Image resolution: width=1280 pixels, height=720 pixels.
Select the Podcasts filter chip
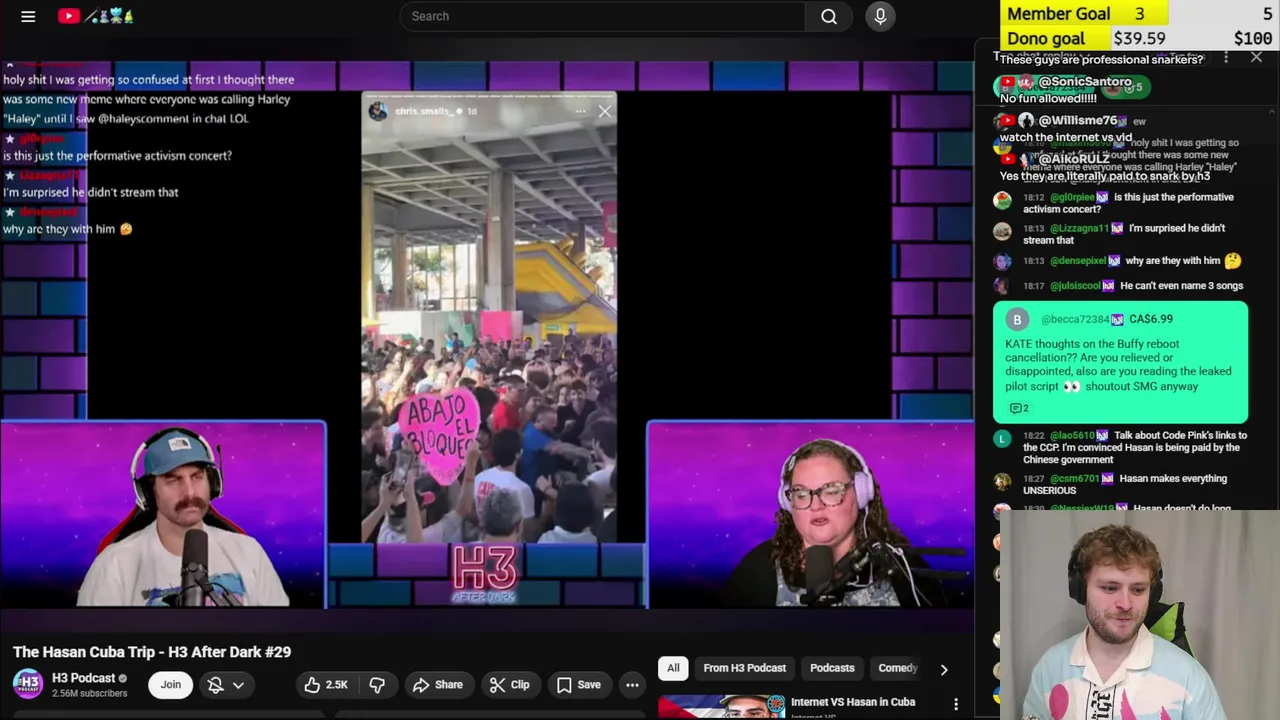[x=832, y=668]
